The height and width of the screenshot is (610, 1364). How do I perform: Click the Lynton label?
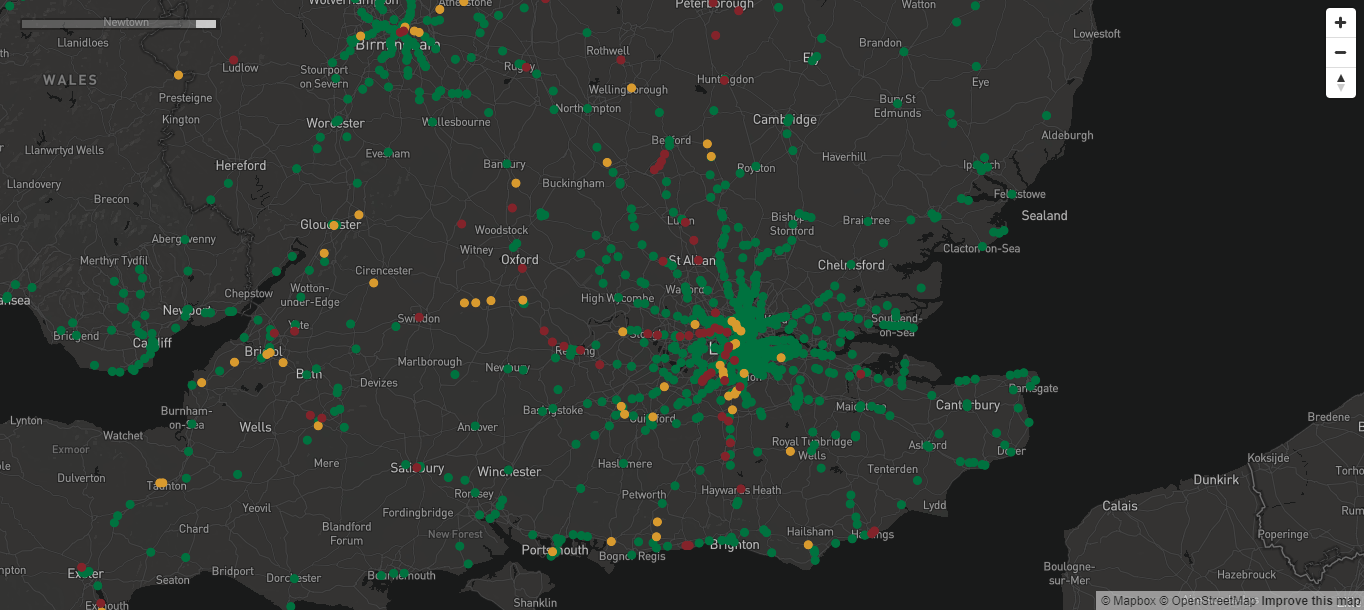(27, 421)
